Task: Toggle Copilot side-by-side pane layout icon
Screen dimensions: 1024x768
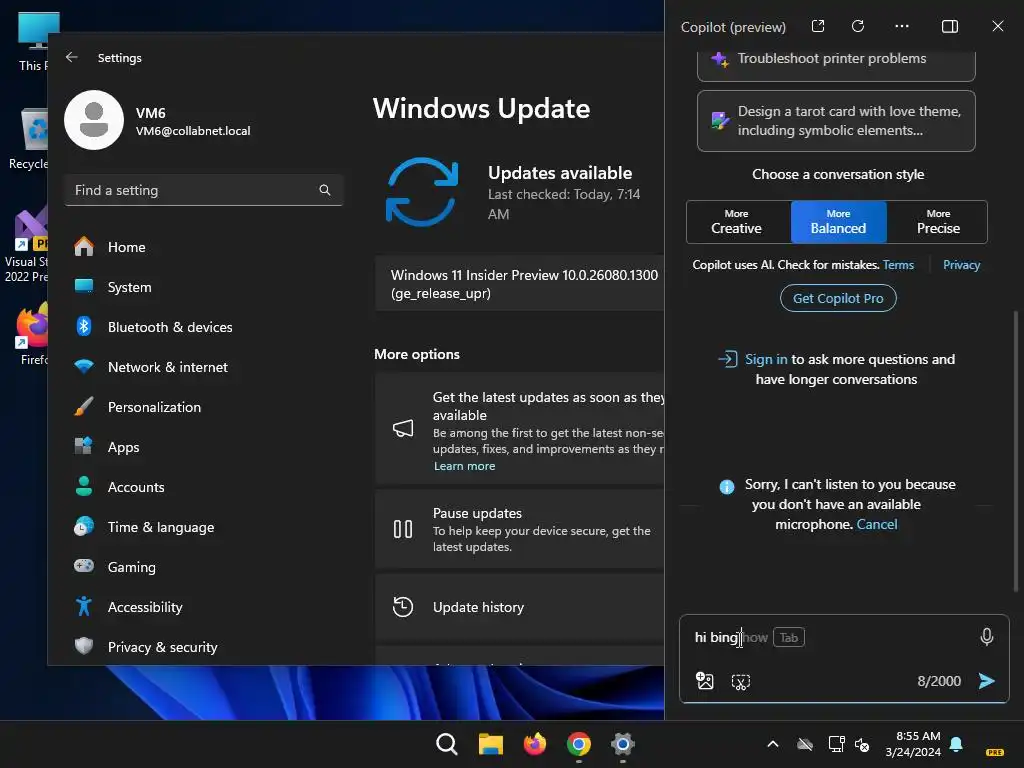Action: tap(950, 26)
